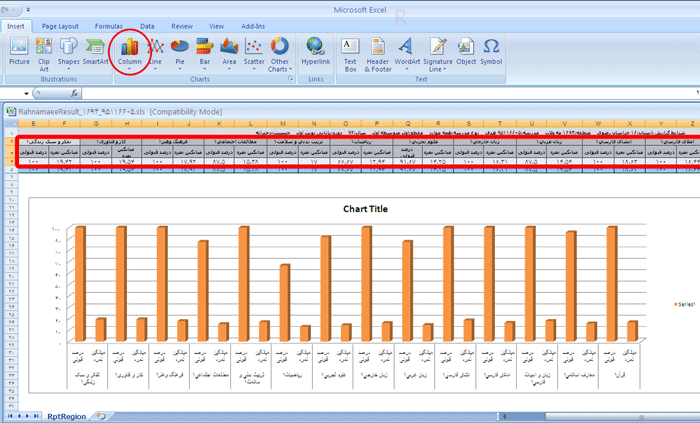Go to next sheet navigation arrow
The image size is (700, 423).
[x=27, y=416]
